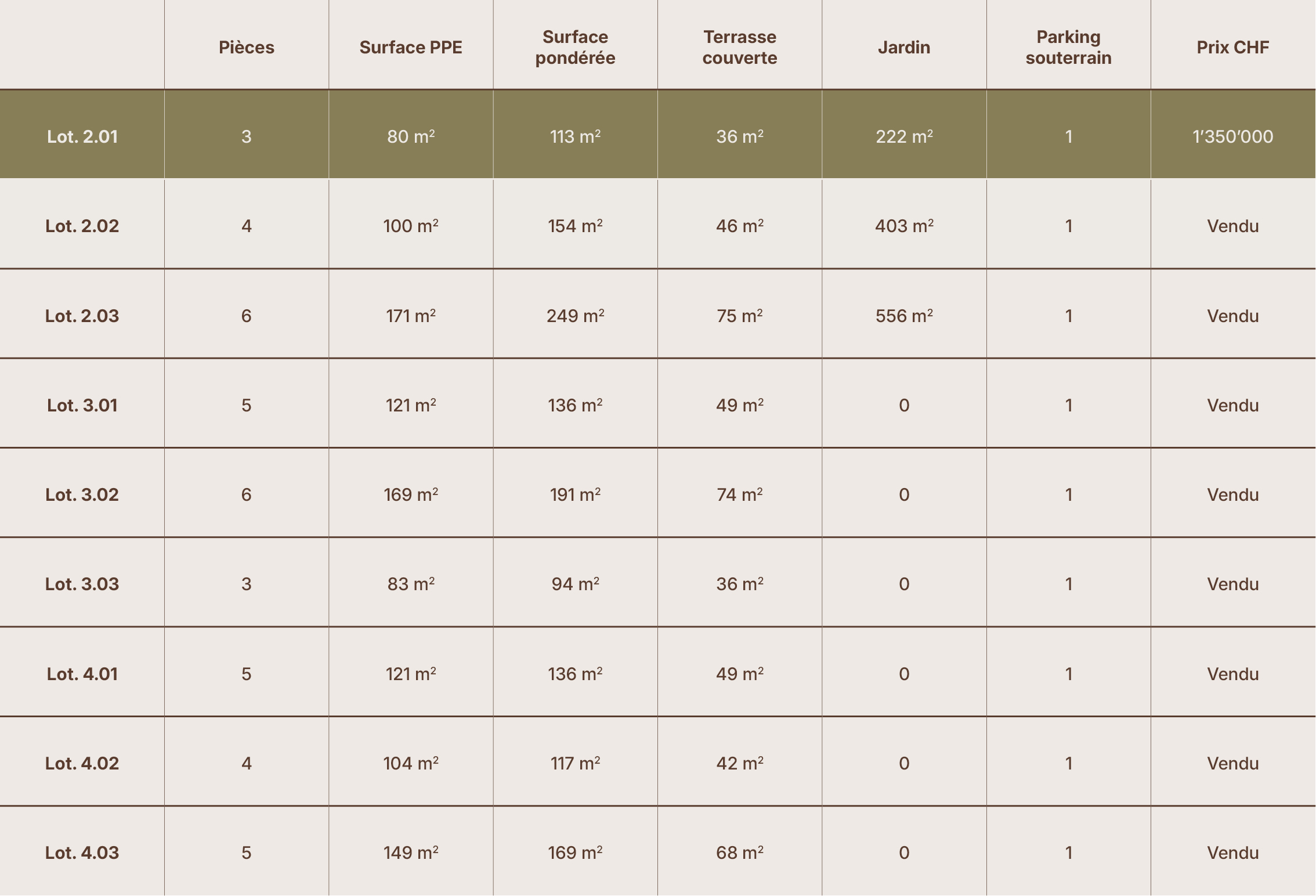Click the Surface pondérée column header

pos(575,47)
